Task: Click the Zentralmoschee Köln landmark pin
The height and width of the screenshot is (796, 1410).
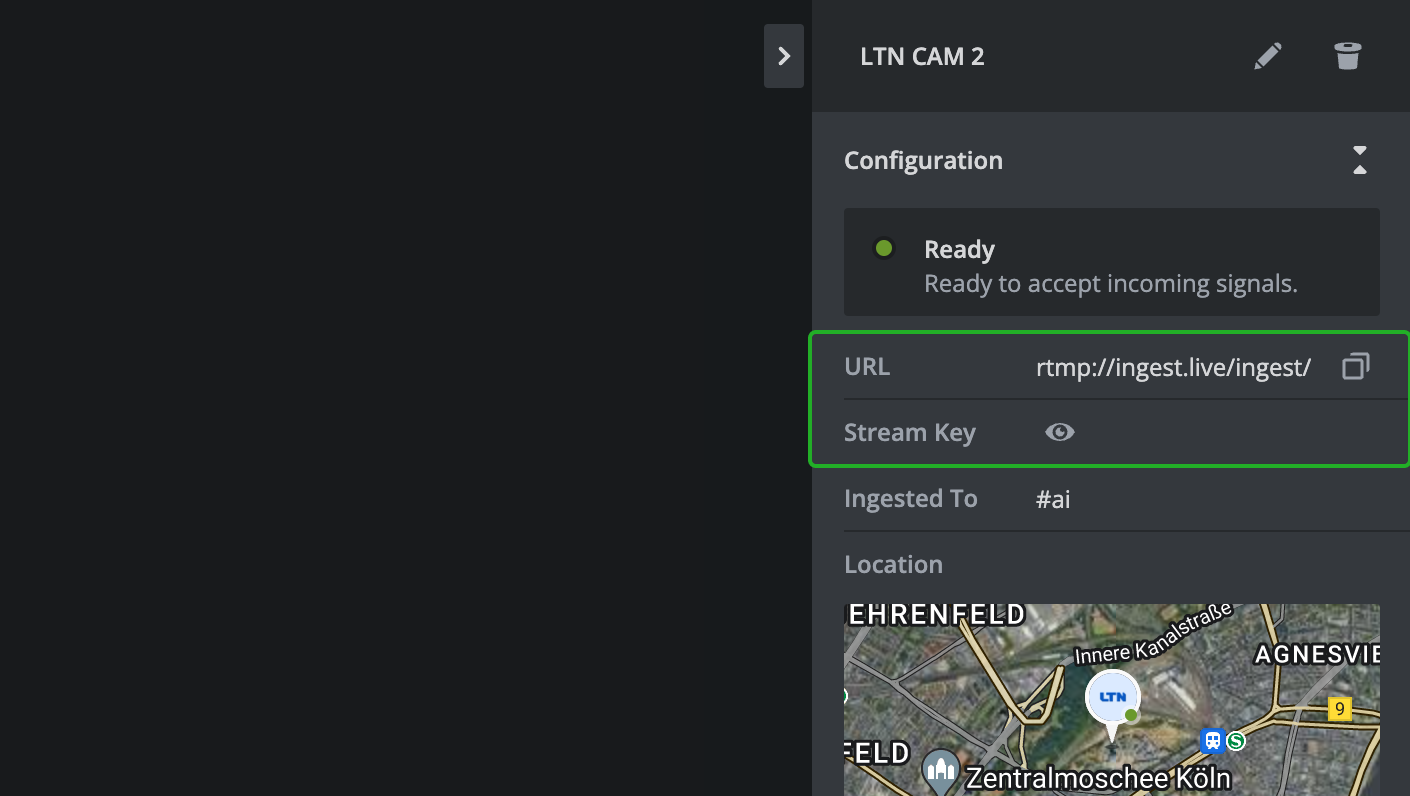Action: tap(941, 768)
